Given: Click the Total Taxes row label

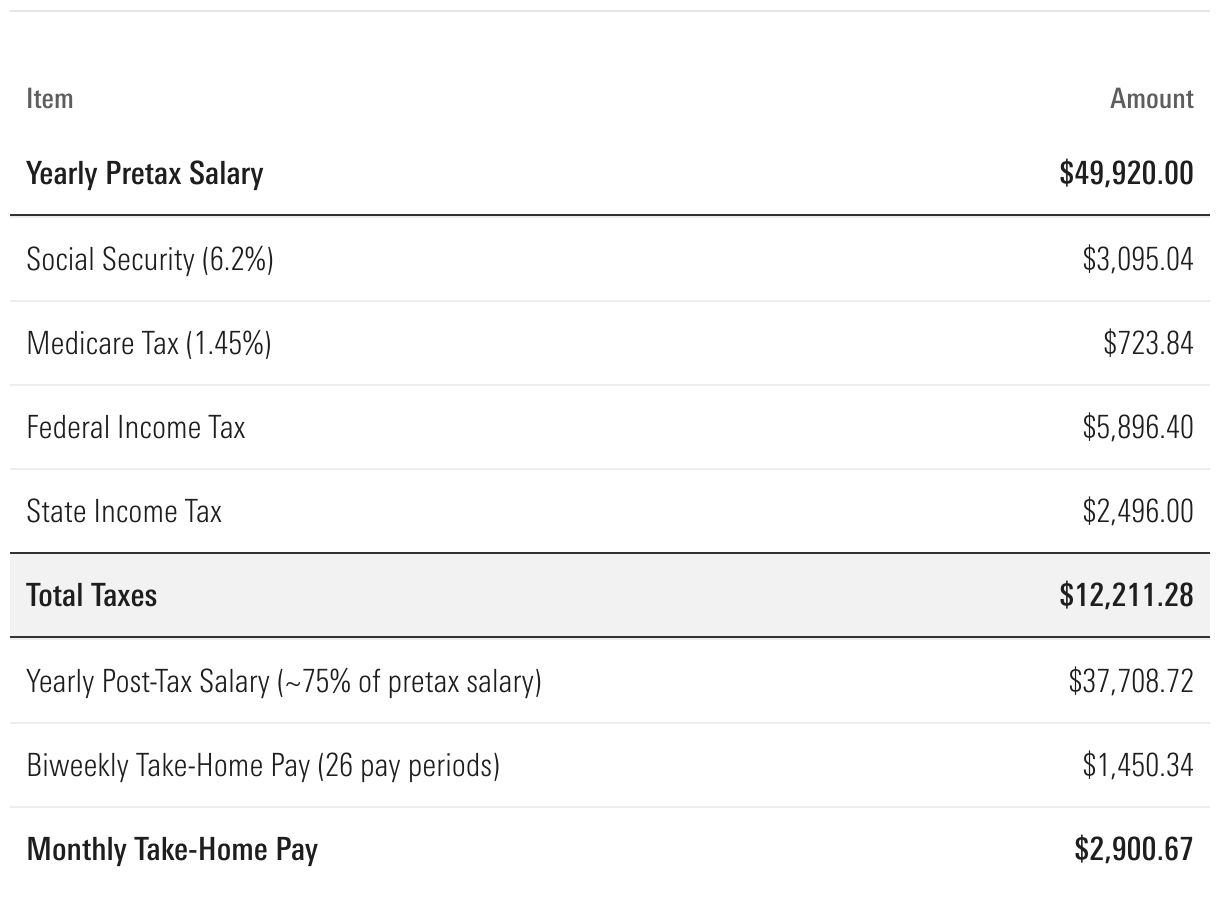Looking at the screenshot, I should tap(92, 595).
